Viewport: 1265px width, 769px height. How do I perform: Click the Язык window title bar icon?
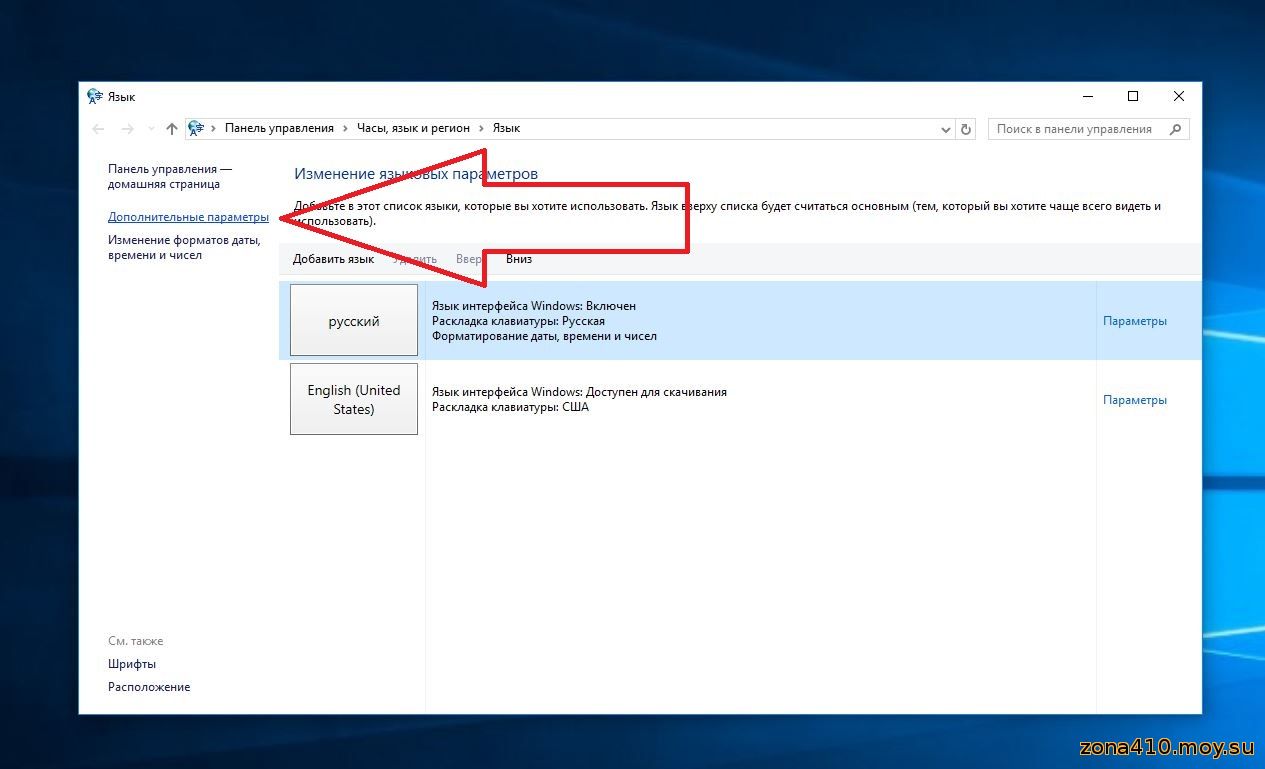[x=95, y=97]
